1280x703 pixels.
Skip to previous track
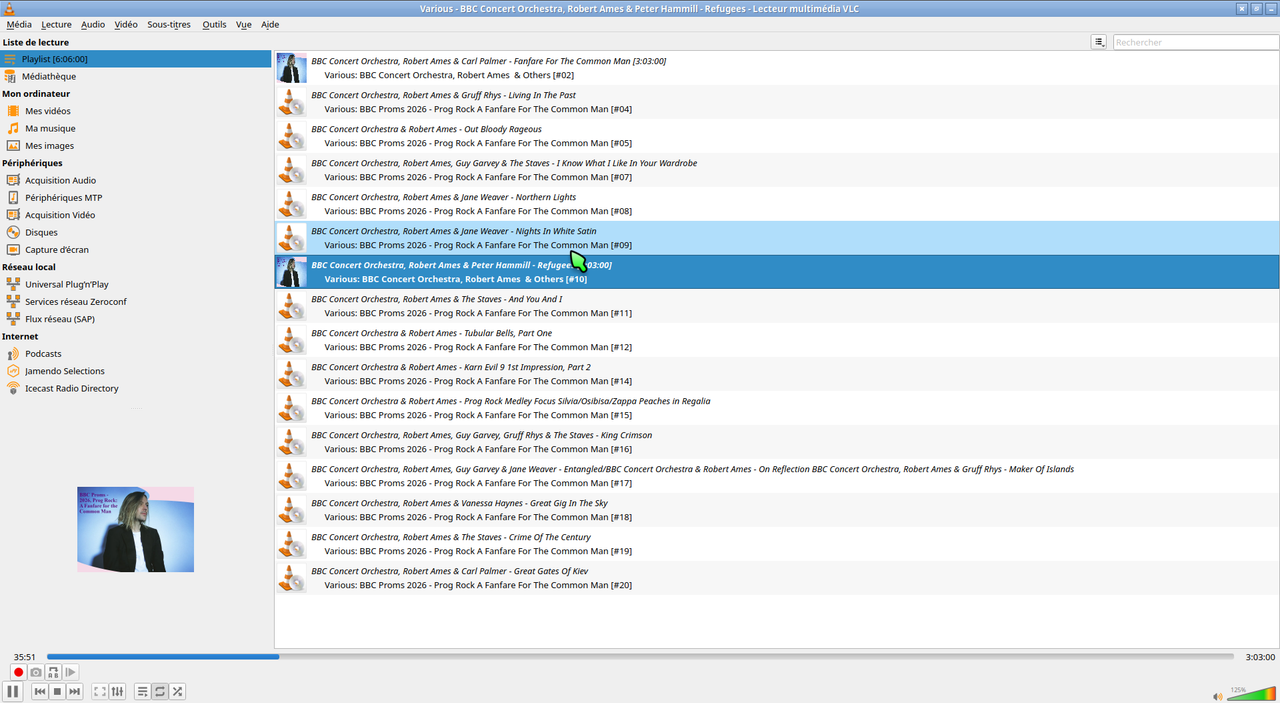(x=40, y=691)
